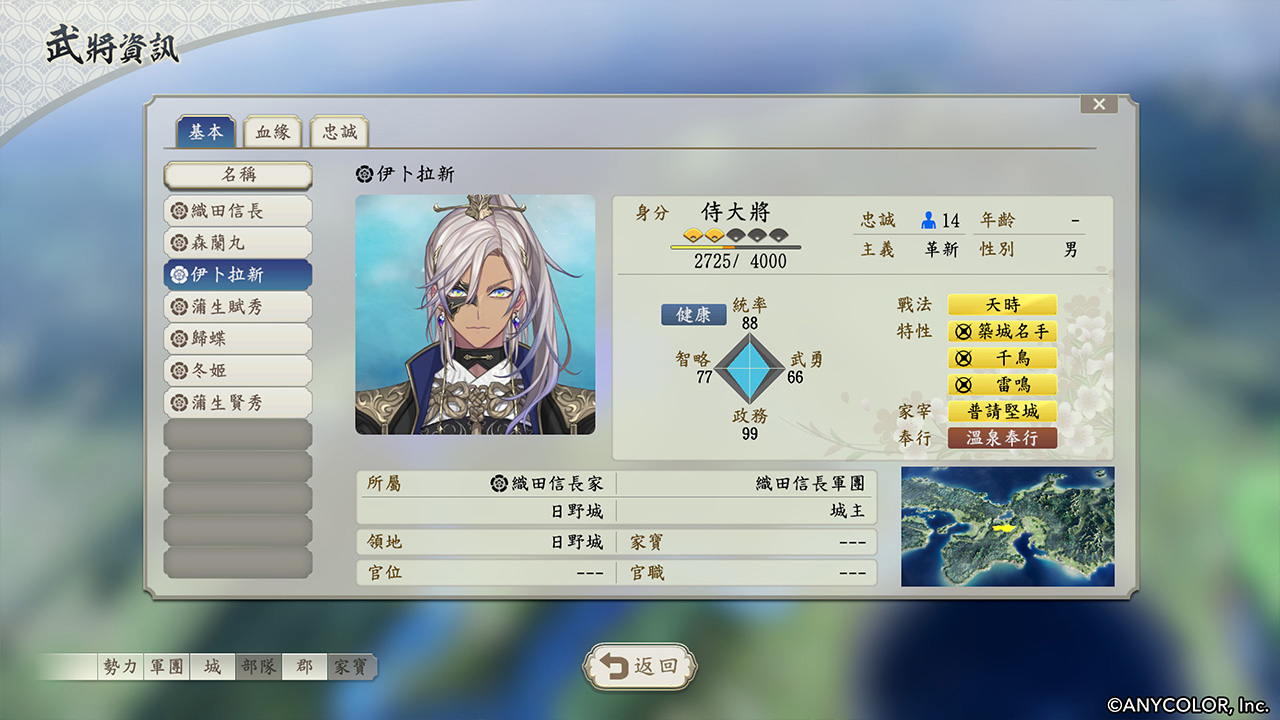Choose 森蘭丸 from the name list

[238, 243]
